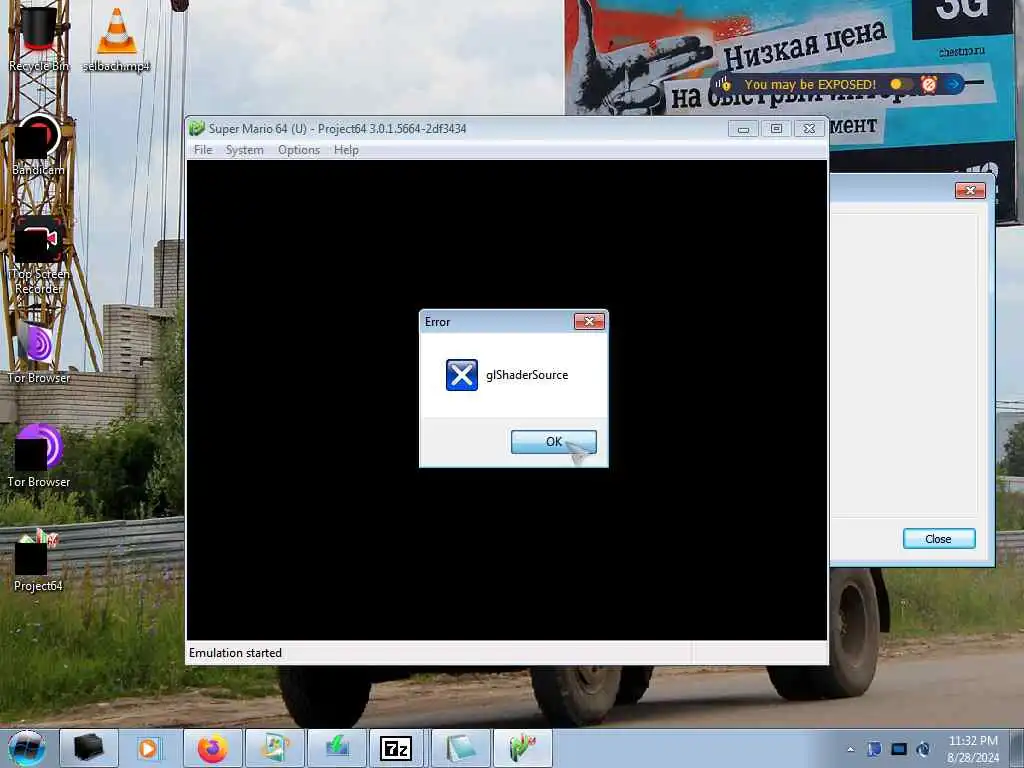
Task: Close the background window with red X
Action: pos(970,190)
